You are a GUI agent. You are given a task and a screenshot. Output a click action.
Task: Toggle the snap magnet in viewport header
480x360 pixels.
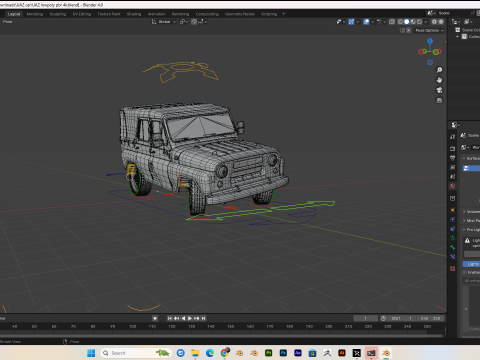tap(194, 22)
